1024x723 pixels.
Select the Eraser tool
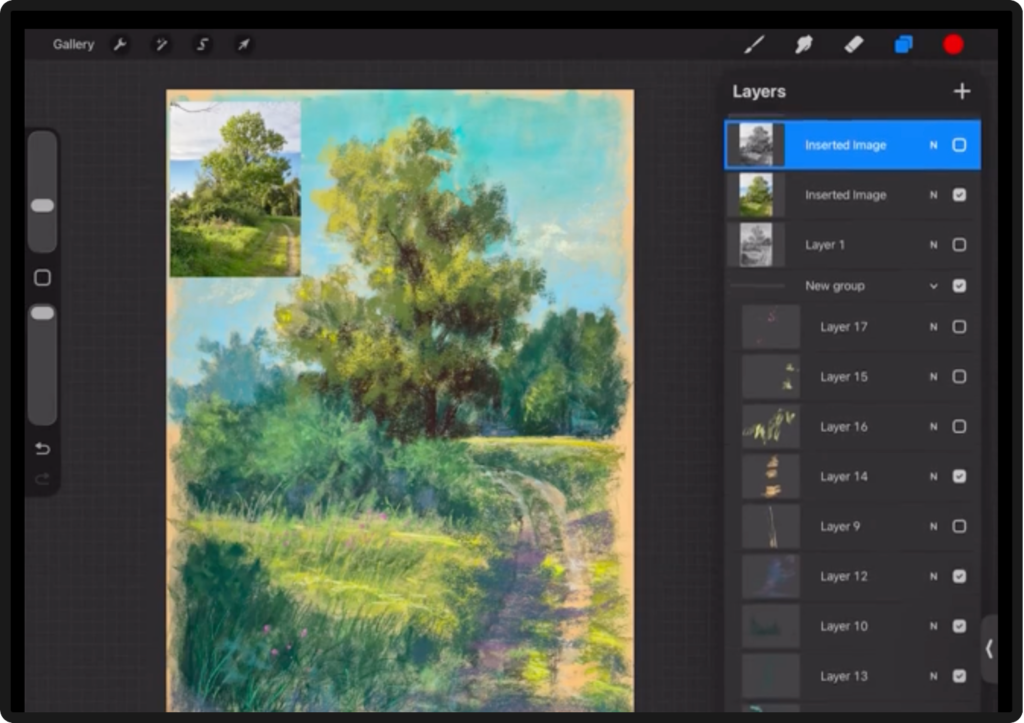coord(853,44)
